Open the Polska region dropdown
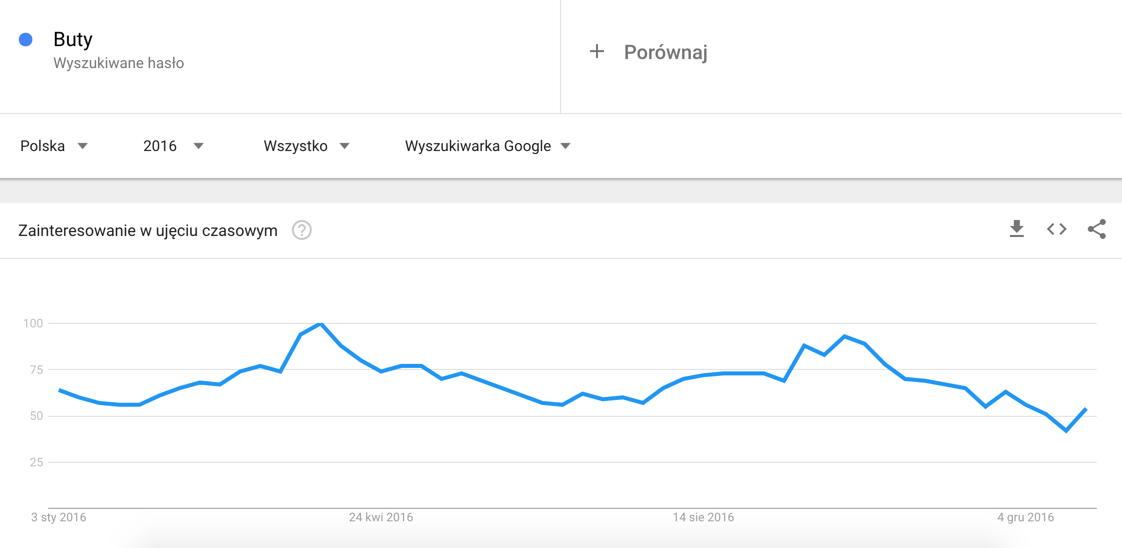This screenshot has width=1122, height=548. [x=54, y=146]
